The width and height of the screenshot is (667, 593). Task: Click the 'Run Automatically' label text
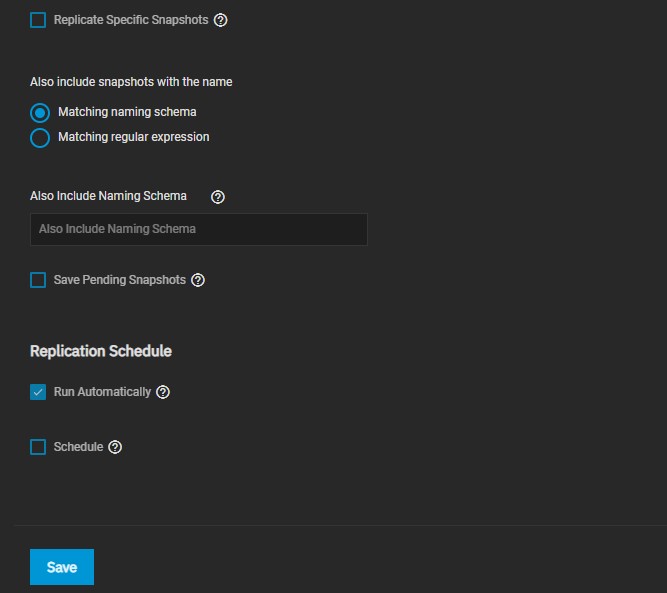[x=102, y=392]
